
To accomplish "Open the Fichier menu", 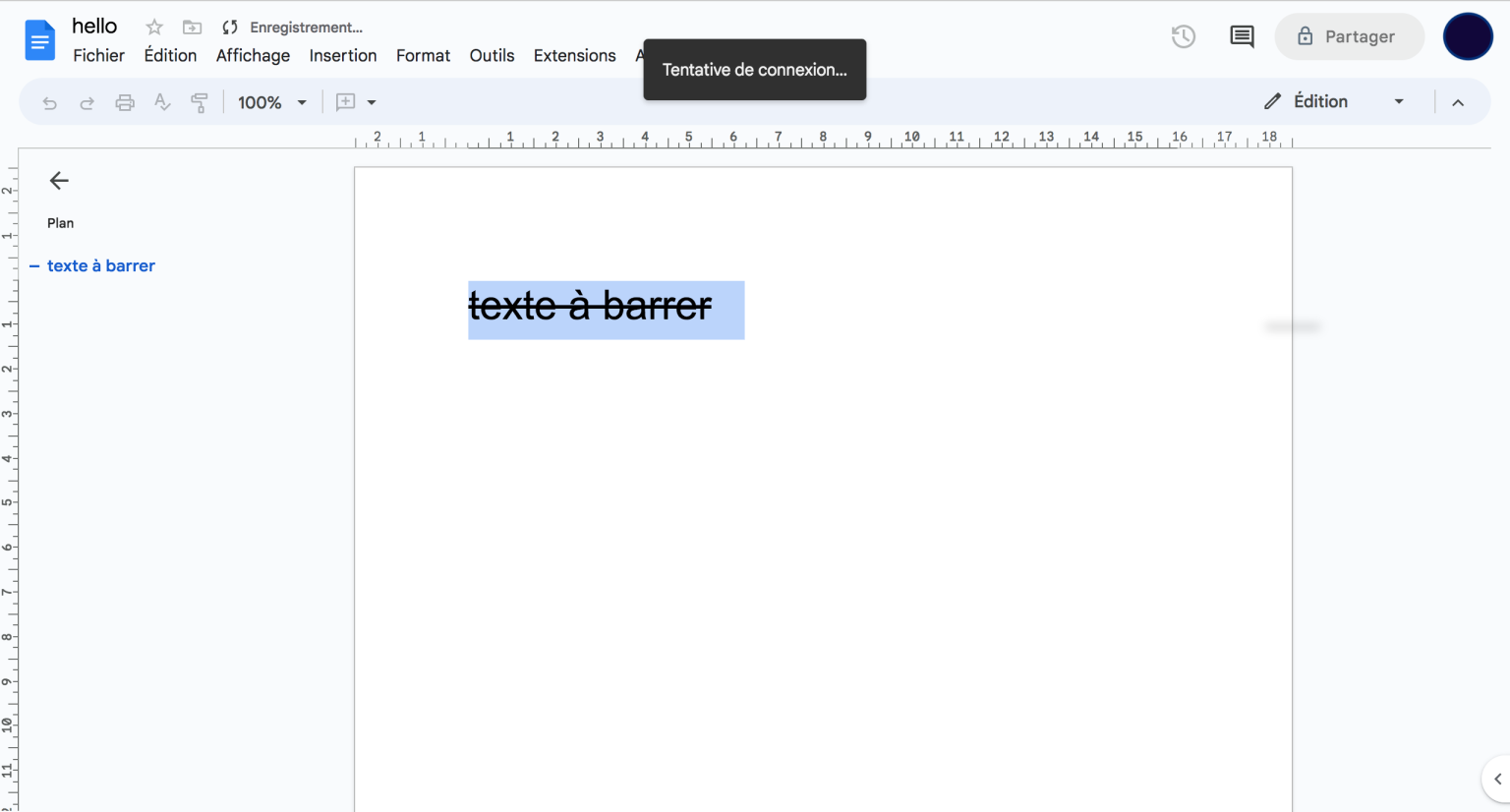I will (x=98, y=56).
